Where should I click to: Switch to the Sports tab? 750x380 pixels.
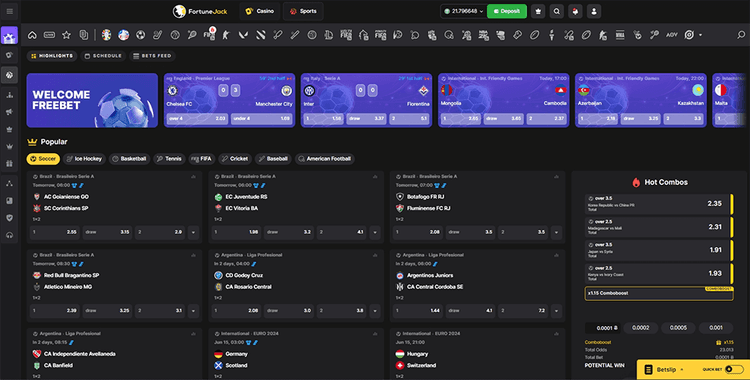coord(303,11)
